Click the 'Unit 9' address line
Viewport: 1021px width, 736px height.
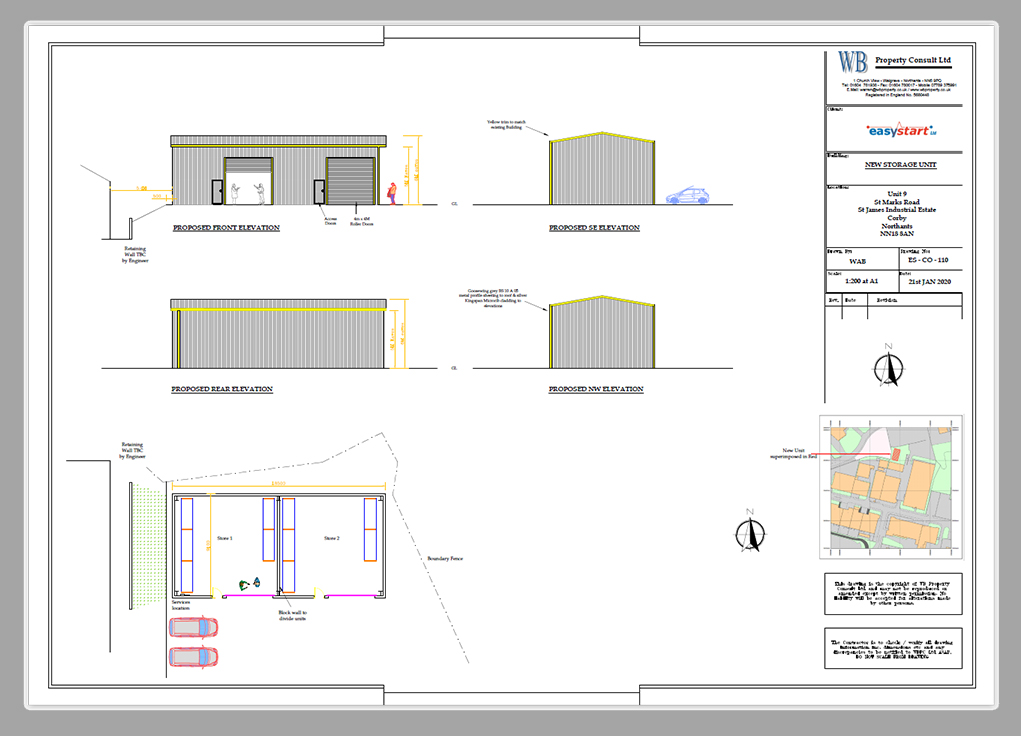(897, 194)
